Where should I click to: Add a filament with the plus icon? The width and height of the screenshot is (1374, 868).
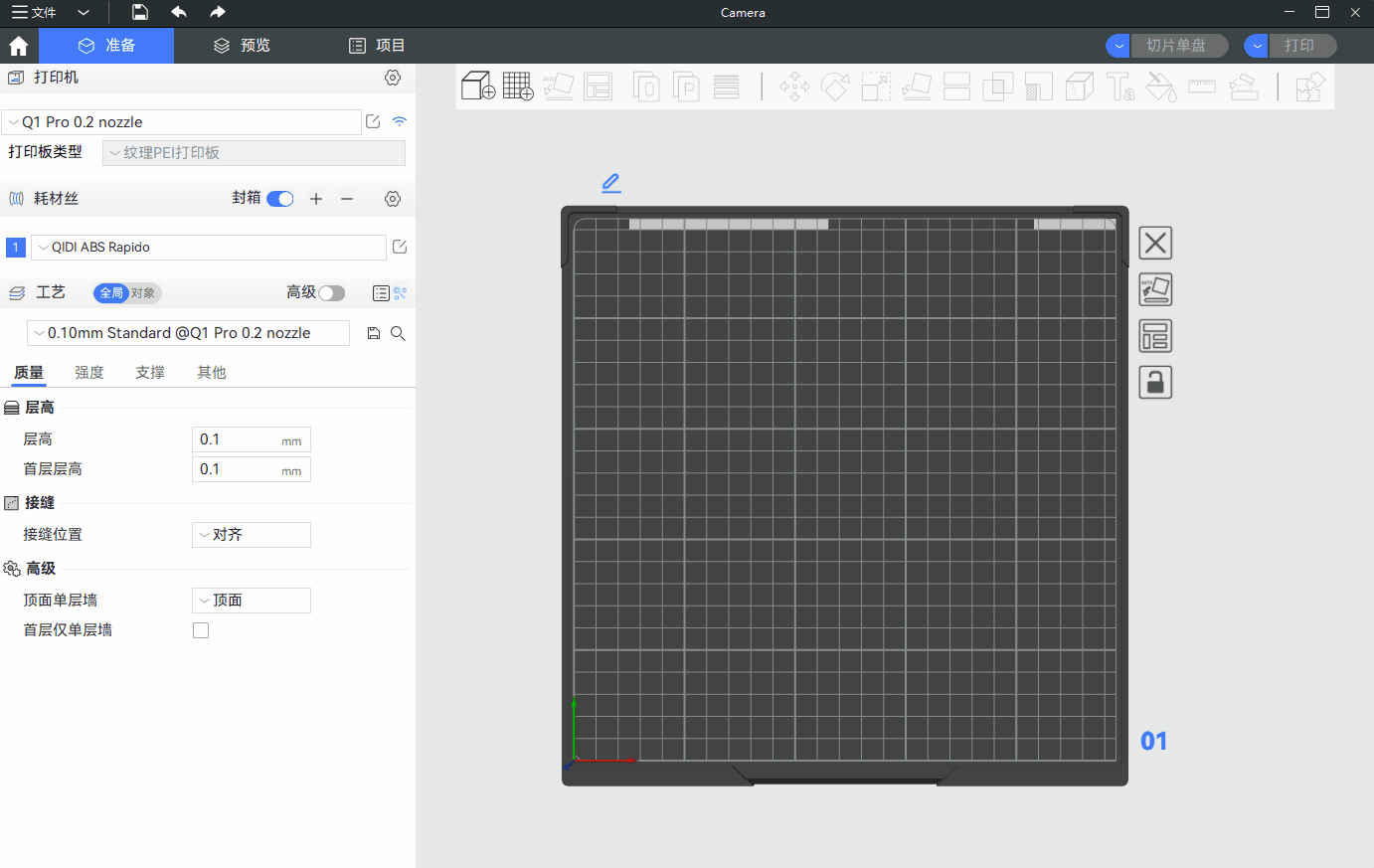point(316,199)
